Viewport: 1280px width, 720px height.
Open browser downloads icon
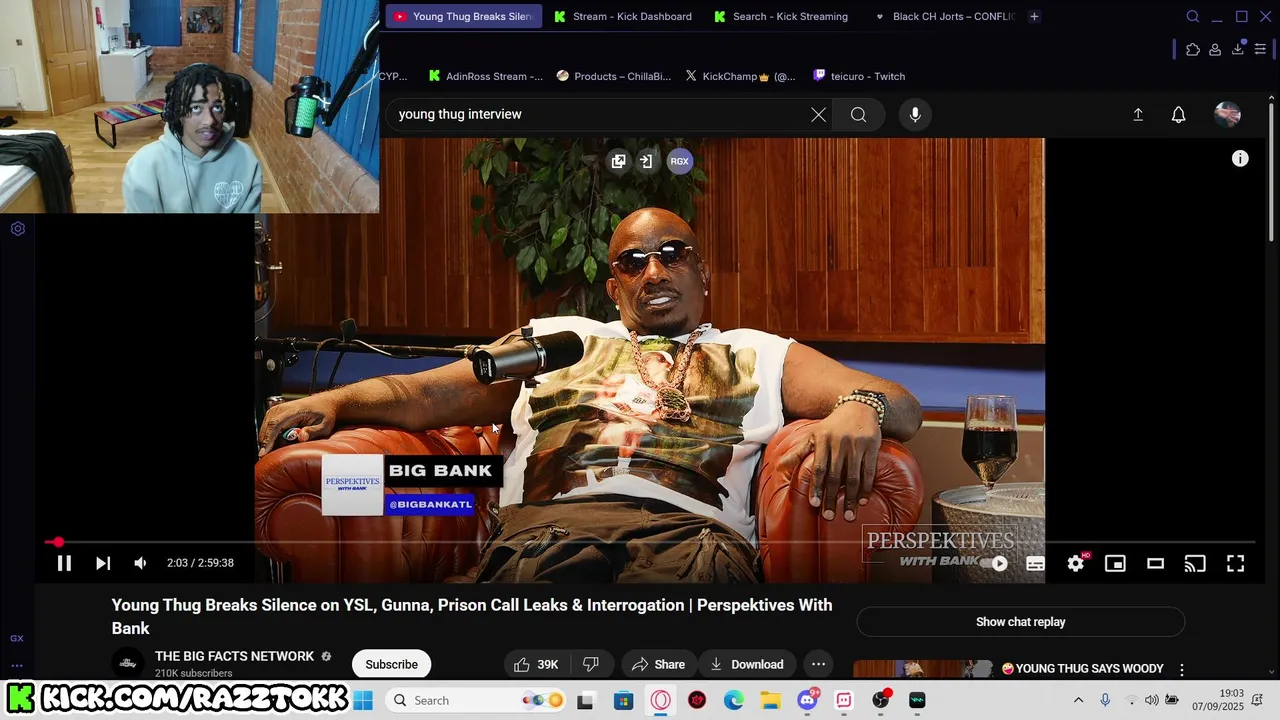pyautogui.click(x=1238, y=49)
